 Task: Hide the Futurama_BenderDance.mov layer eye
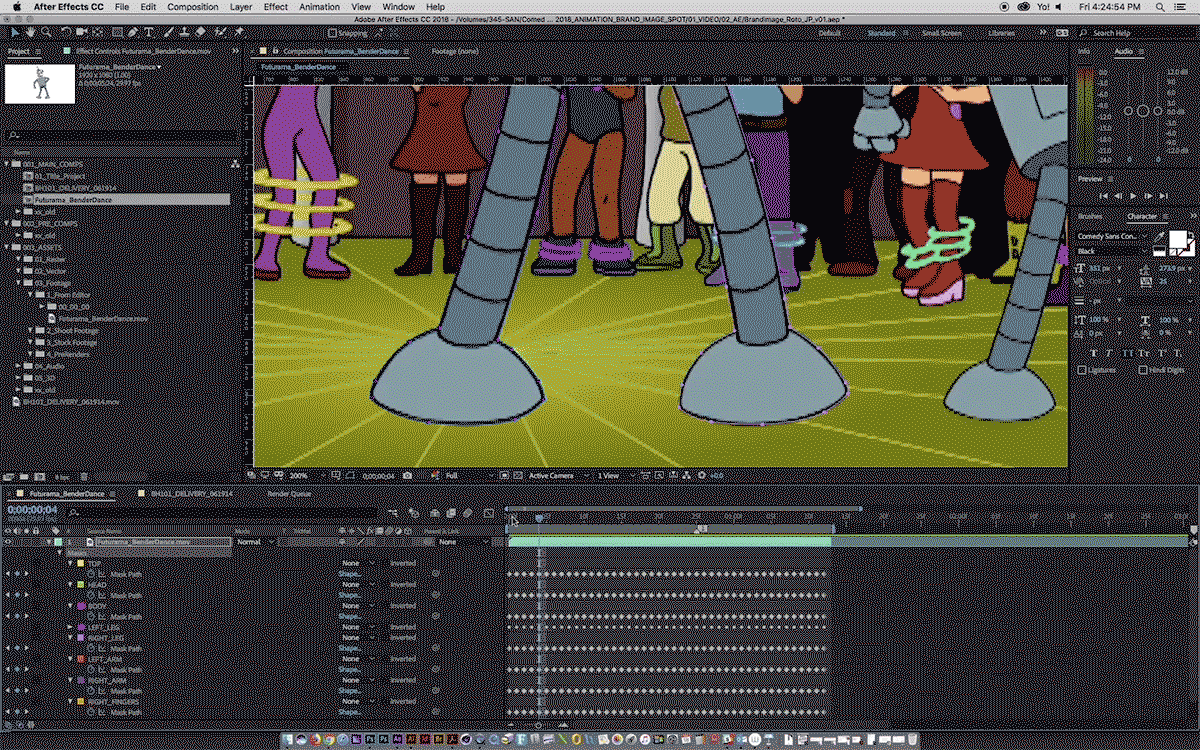coord(8,541)
